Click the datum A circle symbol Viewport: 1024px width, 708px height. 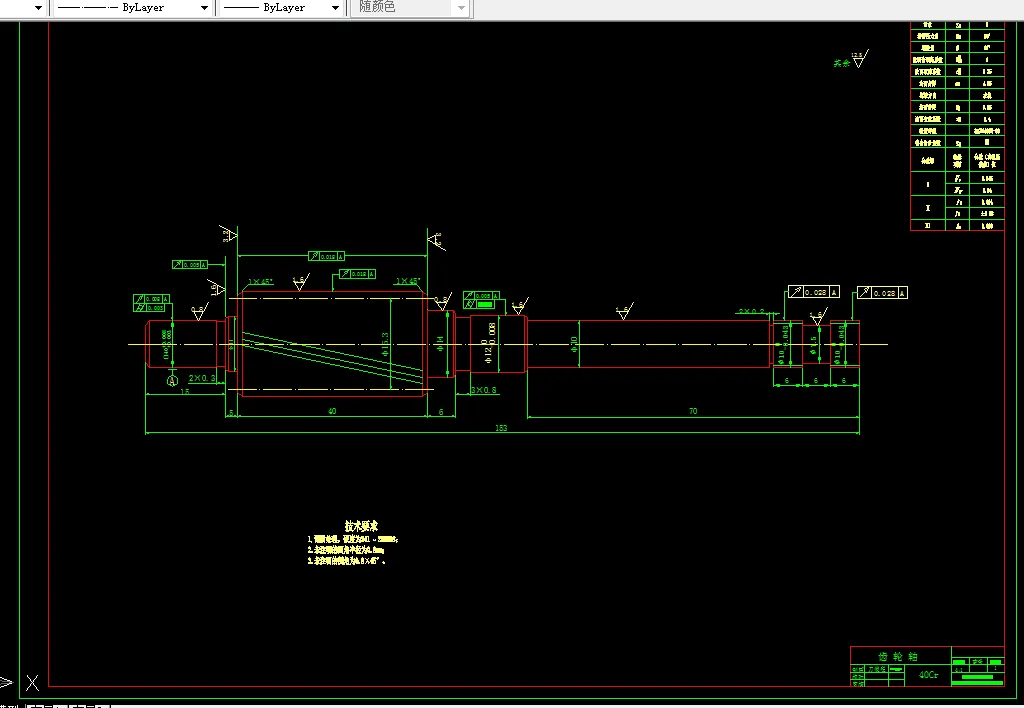[172, 380]
